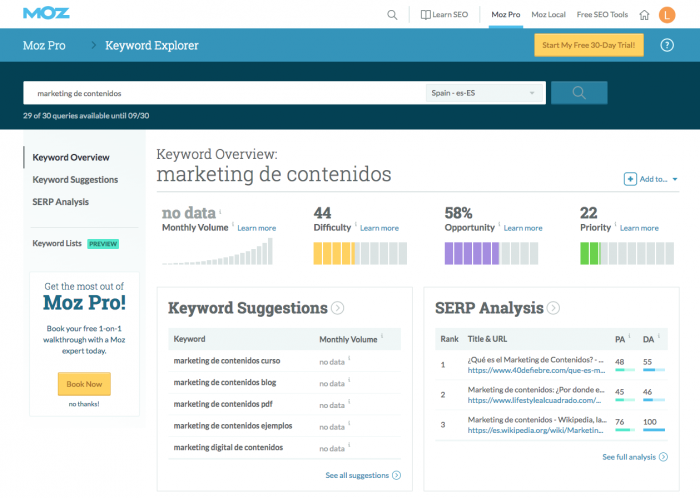700x498 pixels.
Task: Click the See all suggestions link
Action: point(357,475)
